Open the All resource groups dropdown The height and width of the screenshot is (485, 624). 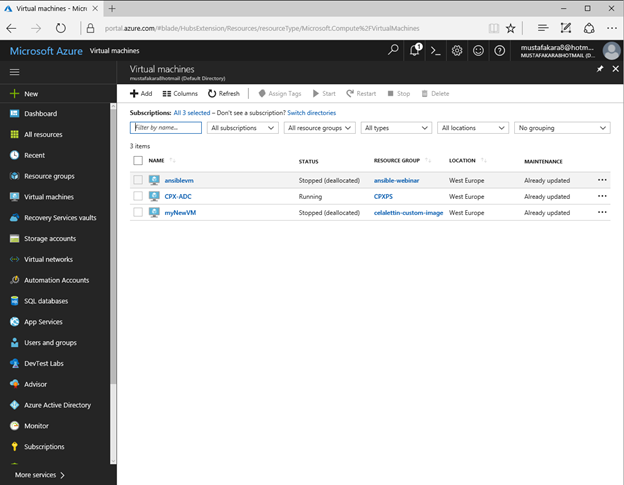320,128
